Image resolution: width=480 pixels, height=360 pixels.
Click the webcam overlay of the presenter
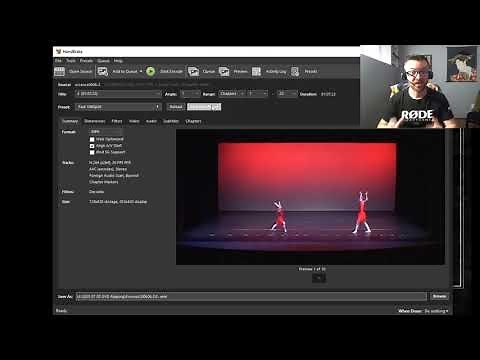[x=420, y=86]
